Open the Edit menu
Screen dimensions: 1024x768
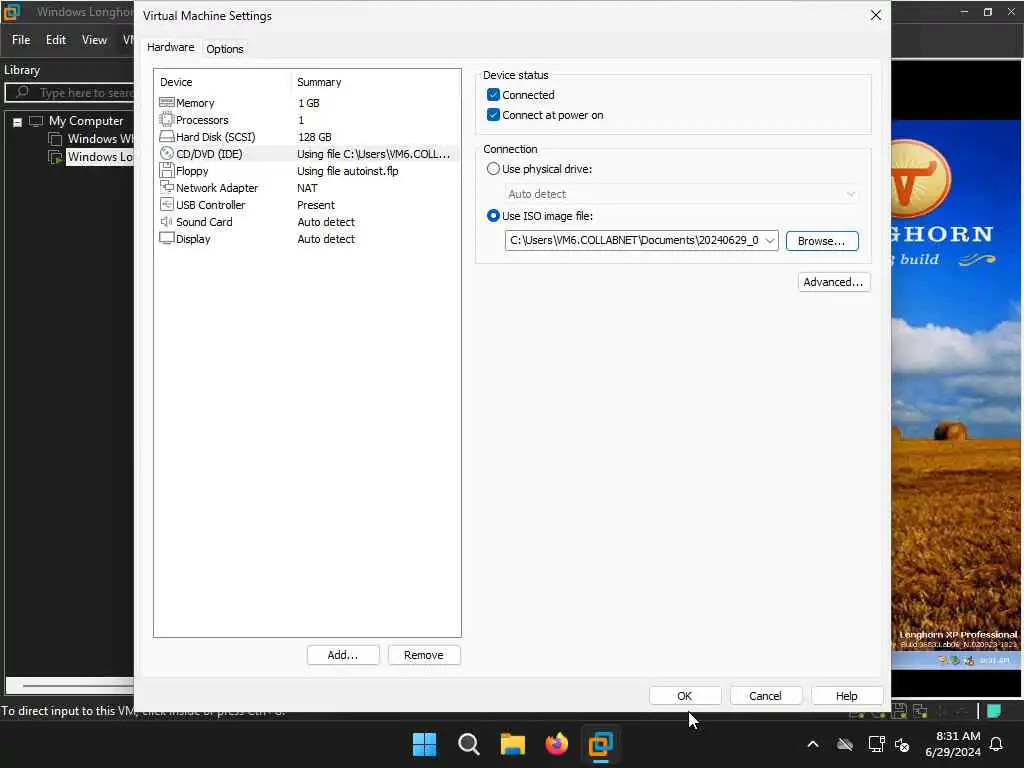56,40
